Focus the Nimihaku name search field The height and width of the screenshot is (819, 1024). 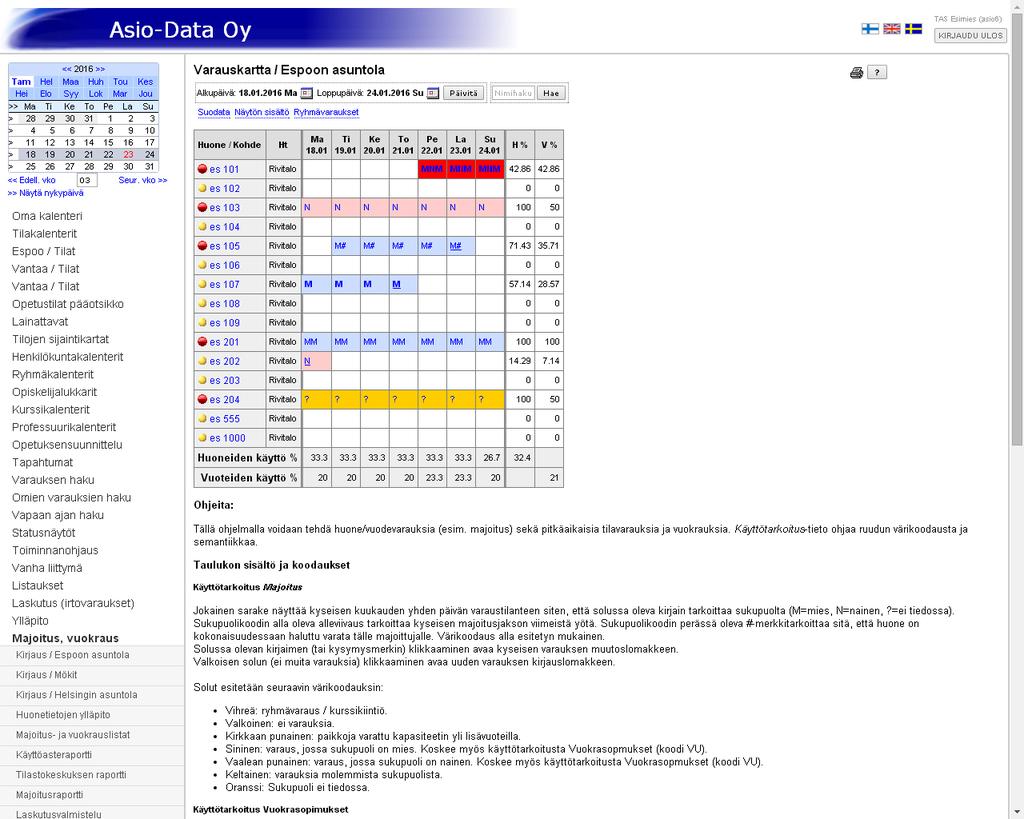pos(513,93)
